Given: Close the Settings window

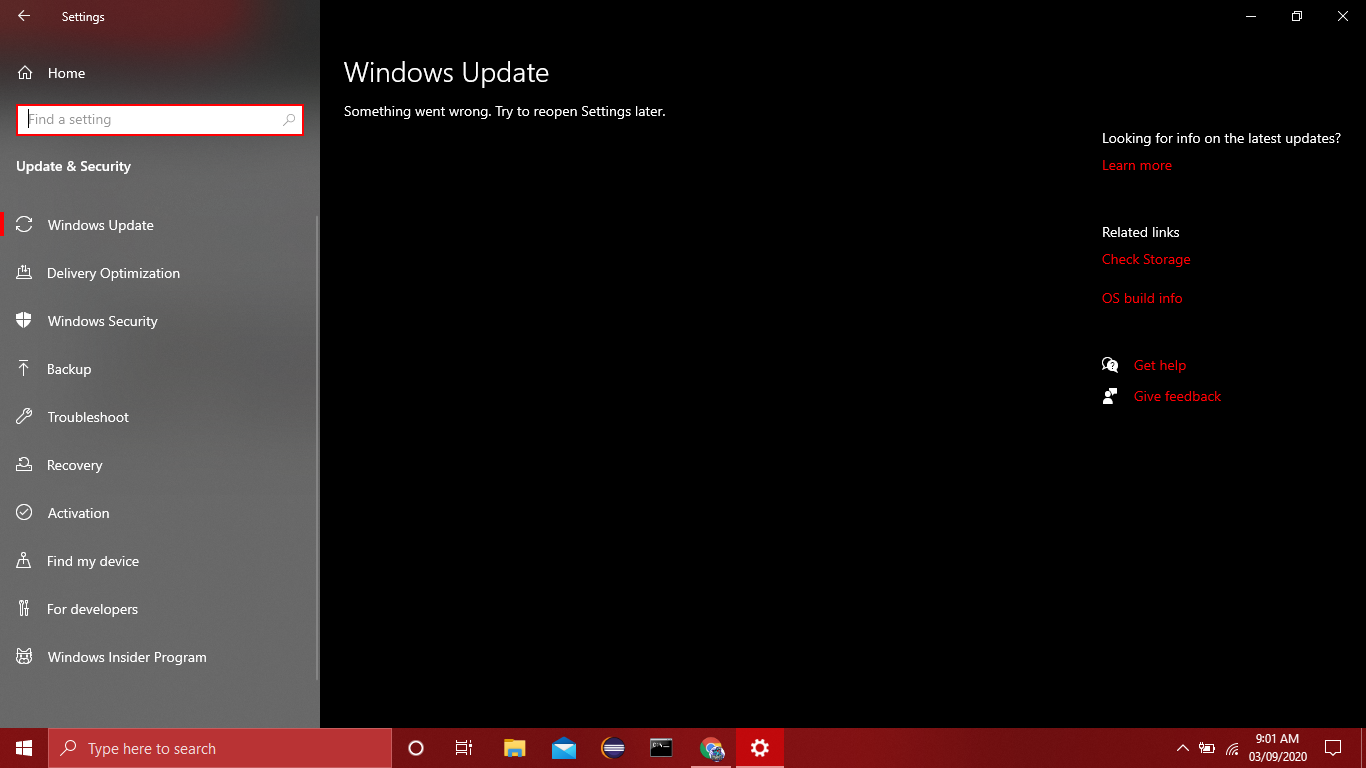Looking at the screenshot, I should (1343, 16).
